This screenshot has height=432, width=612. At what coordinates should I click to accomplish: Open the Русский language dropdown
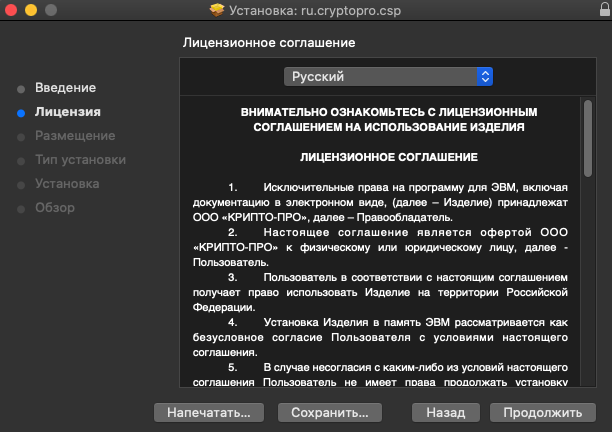(x=388, y=76)
